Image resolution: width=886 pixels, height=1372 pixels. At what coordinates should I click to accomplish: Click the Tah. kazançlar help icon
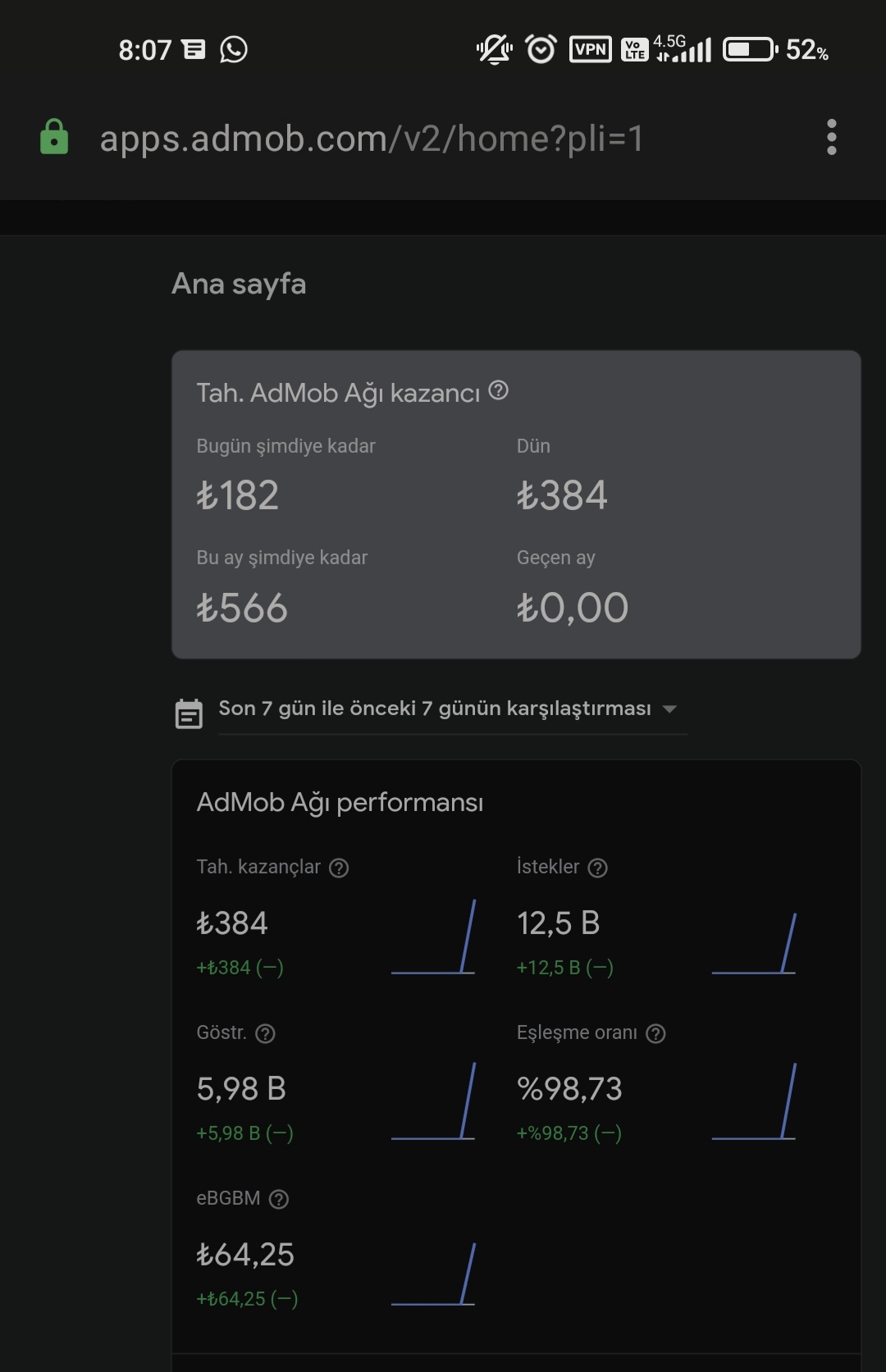pos(339,868)
